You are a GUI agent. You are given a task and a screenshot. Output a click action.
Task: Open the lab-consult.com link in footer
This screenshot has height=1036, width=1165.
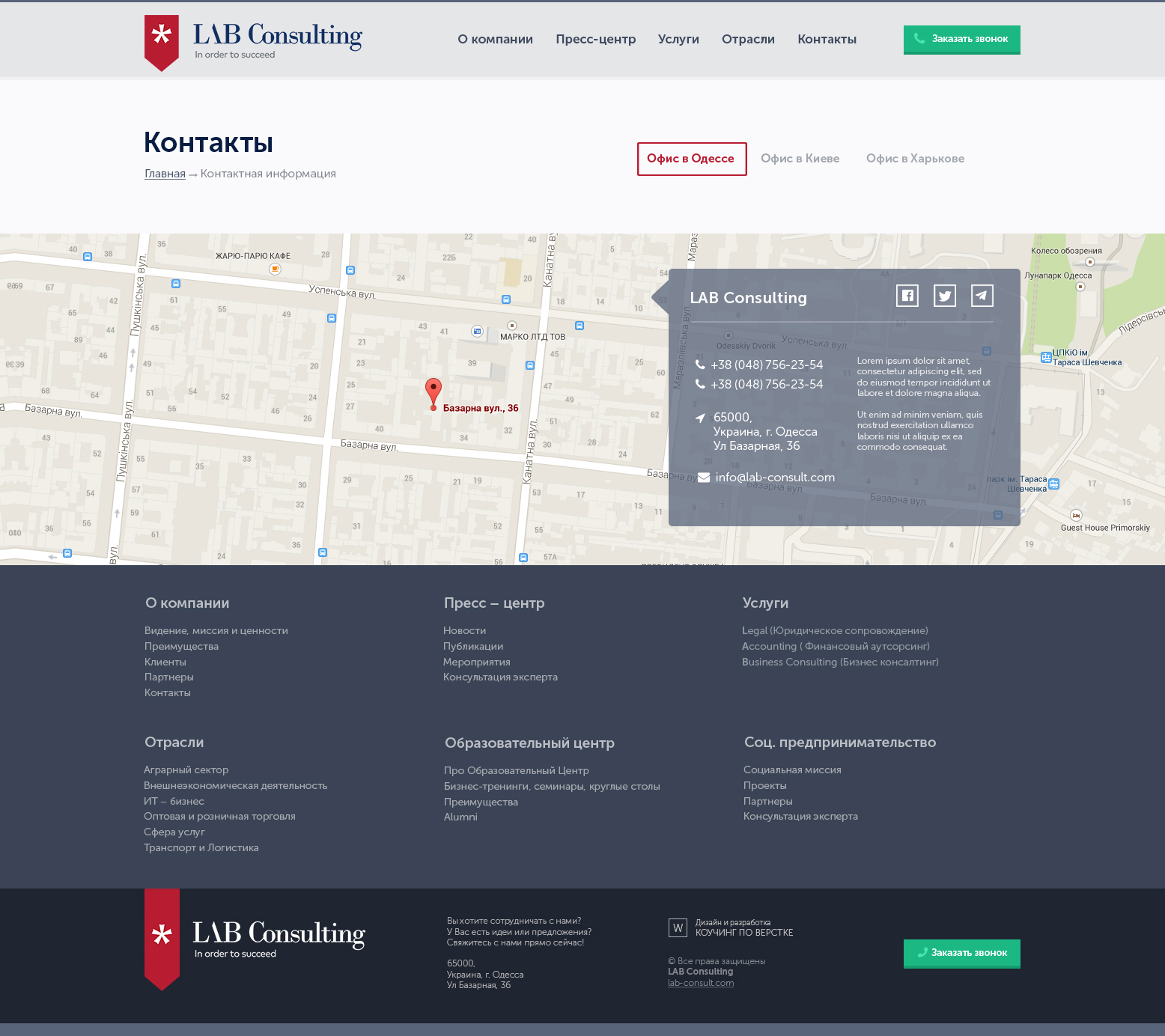point(701,983)
